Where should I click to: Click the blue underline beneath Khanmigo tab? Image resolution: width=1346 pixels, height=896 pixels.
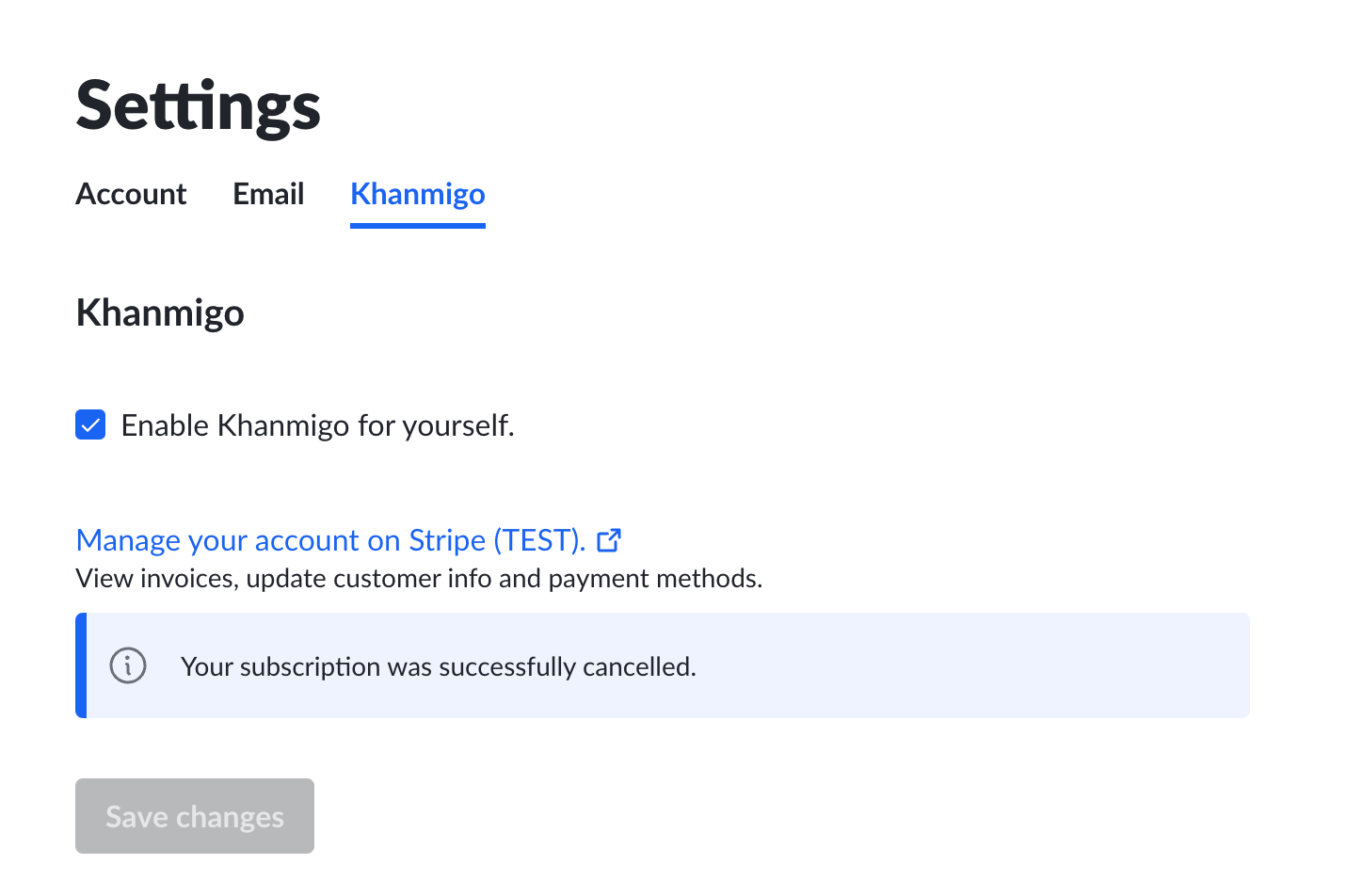coord(418,226)
